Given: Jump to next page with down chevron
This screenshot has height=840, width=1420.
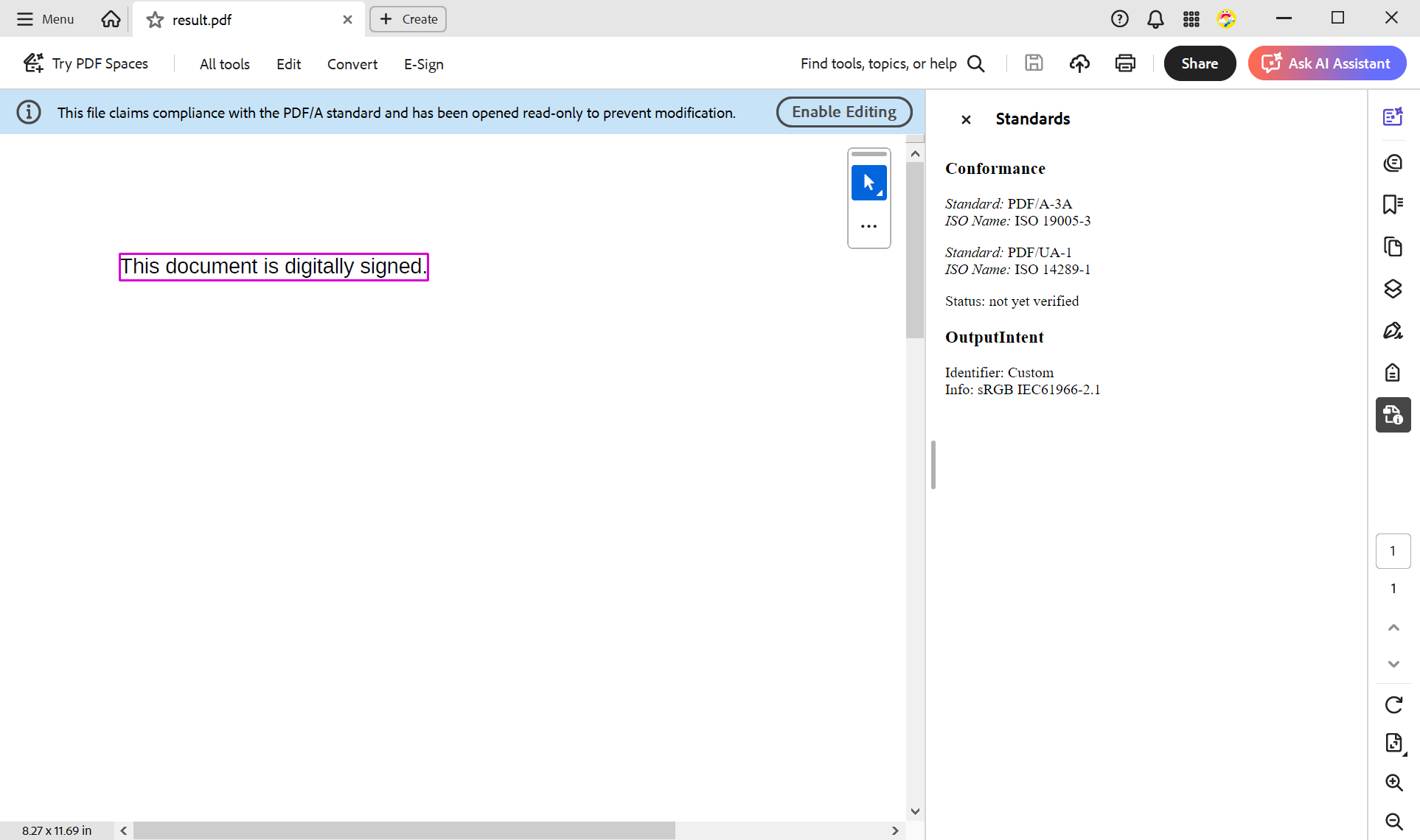Looking at the screenshot, I should [1393, 664].
